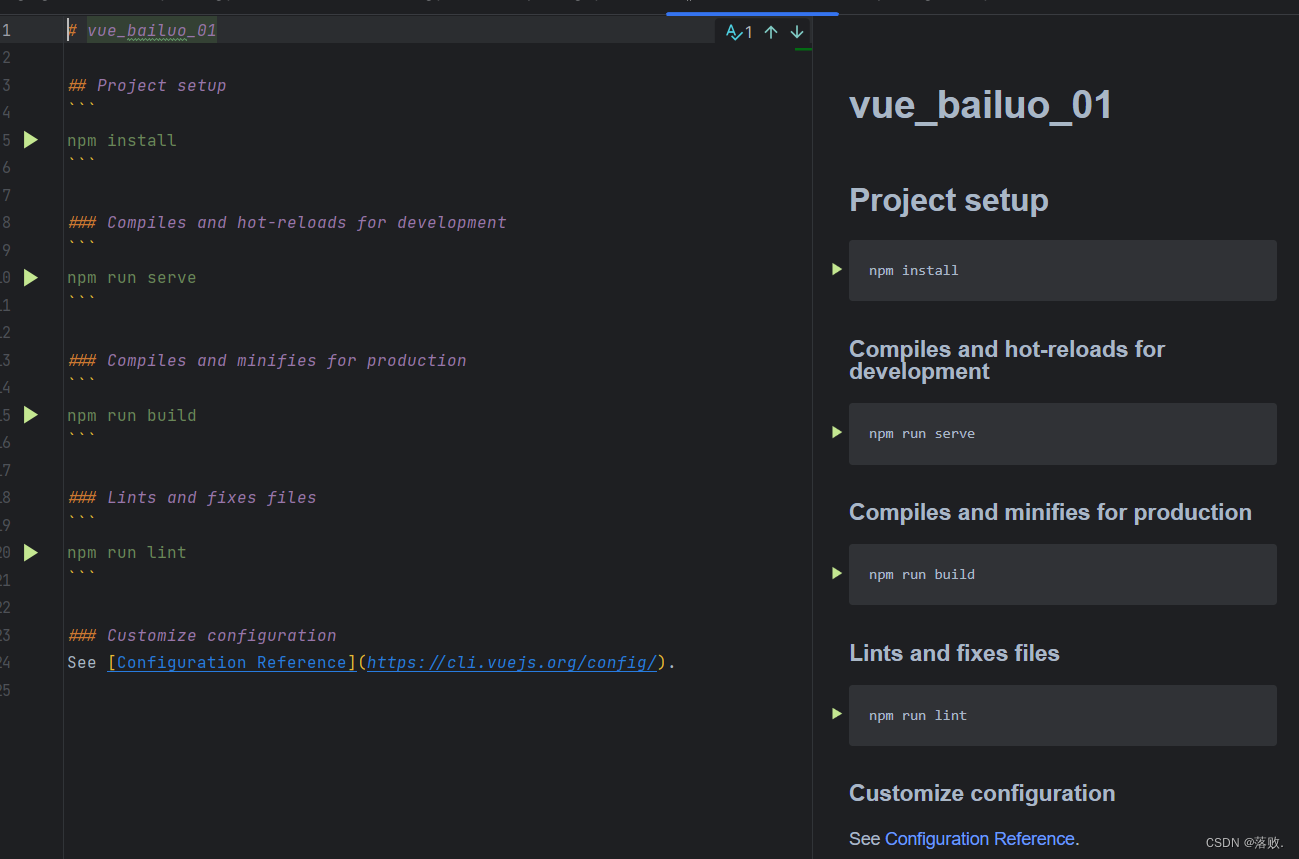This screenshot has height=859, width=1299.
Task: Go to next highlighted problem (down arrow)
Action: [797, 32]
